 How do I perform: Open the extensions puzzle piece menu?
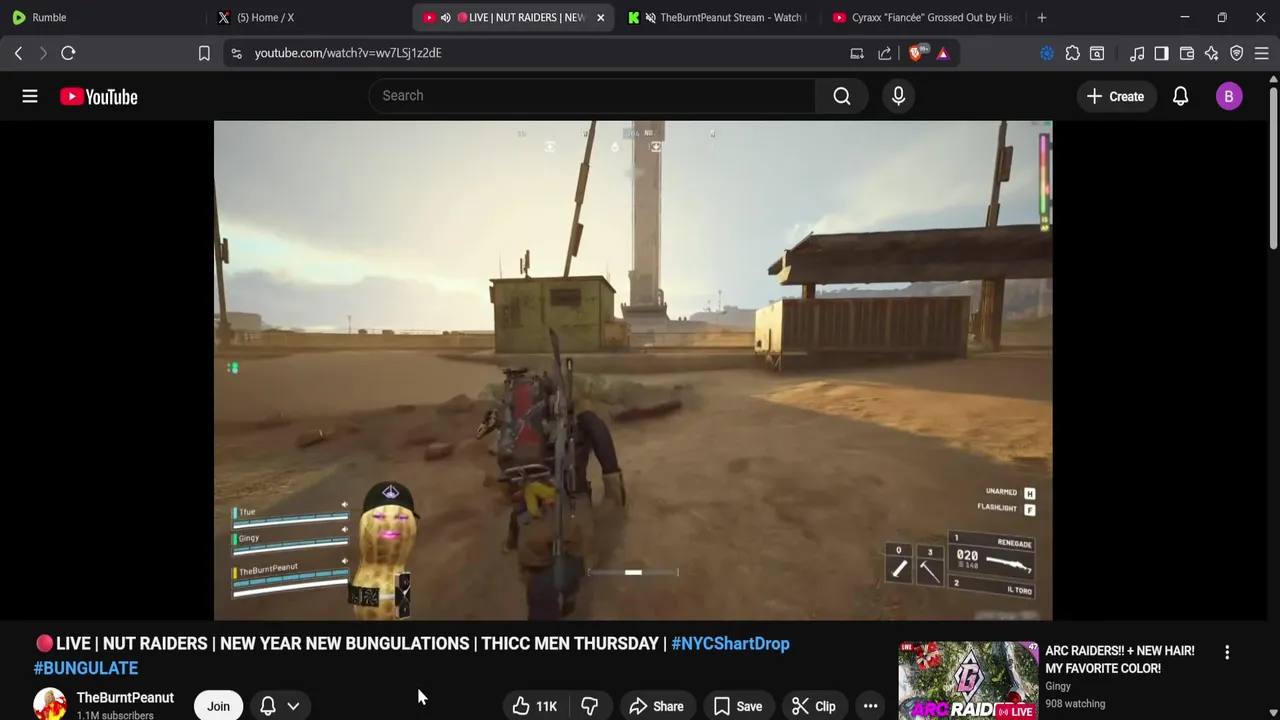pos(1072,53)
